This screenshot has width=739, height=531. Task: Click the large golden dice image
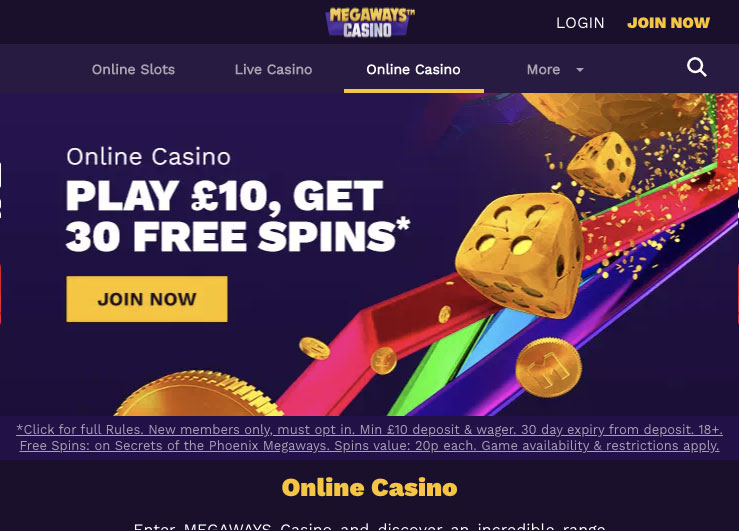519,255
